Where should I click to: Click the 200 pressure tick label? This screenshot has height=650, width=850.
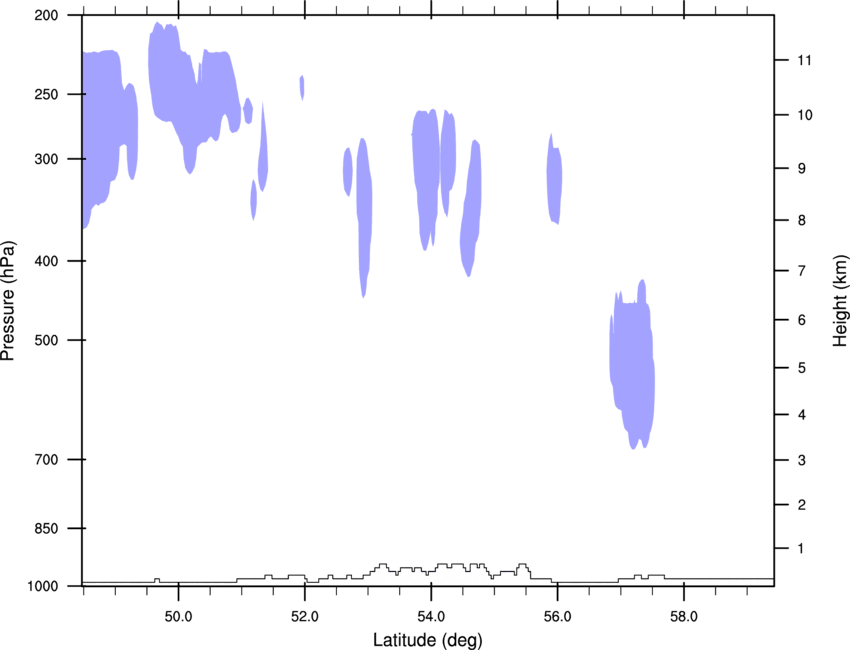coord(46,15)
